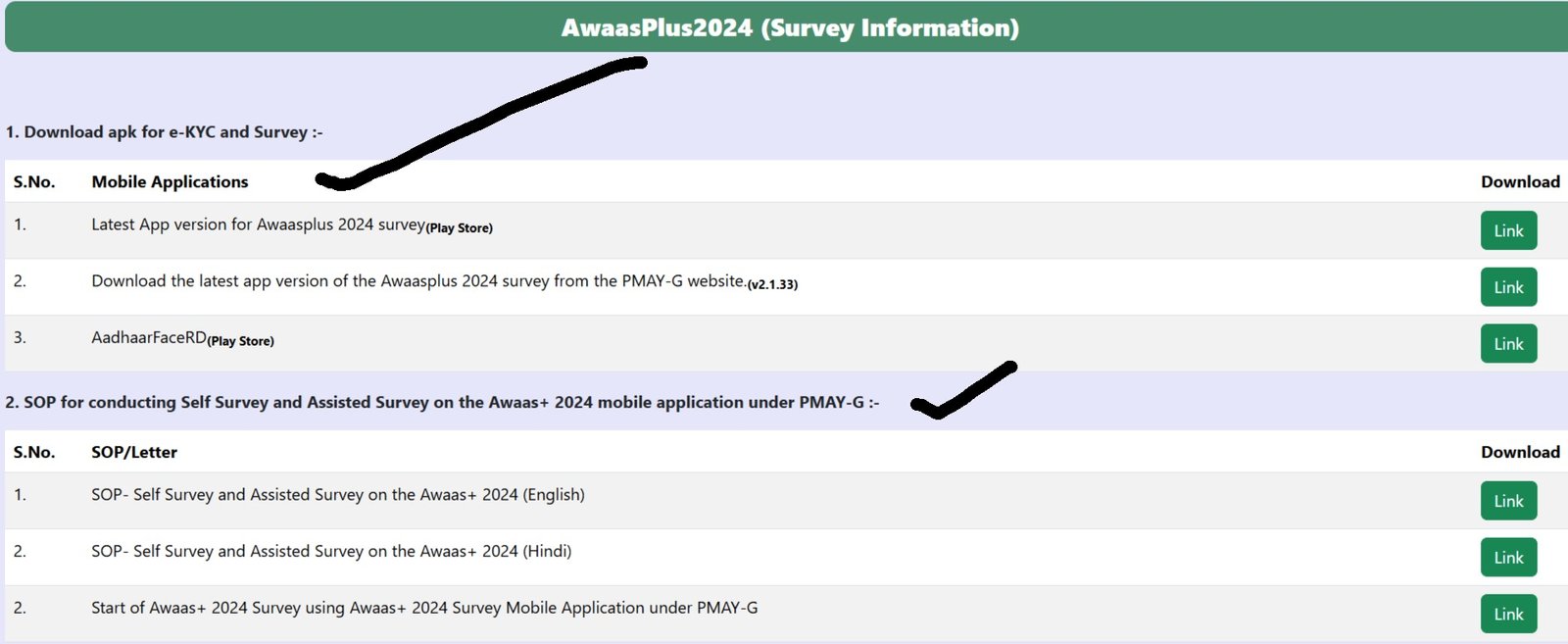The width and height of the screenshot is (1568, 644).
Task: Click '(Play Store)' label beside AadhaarFaceRD
Action: point(241,342)
